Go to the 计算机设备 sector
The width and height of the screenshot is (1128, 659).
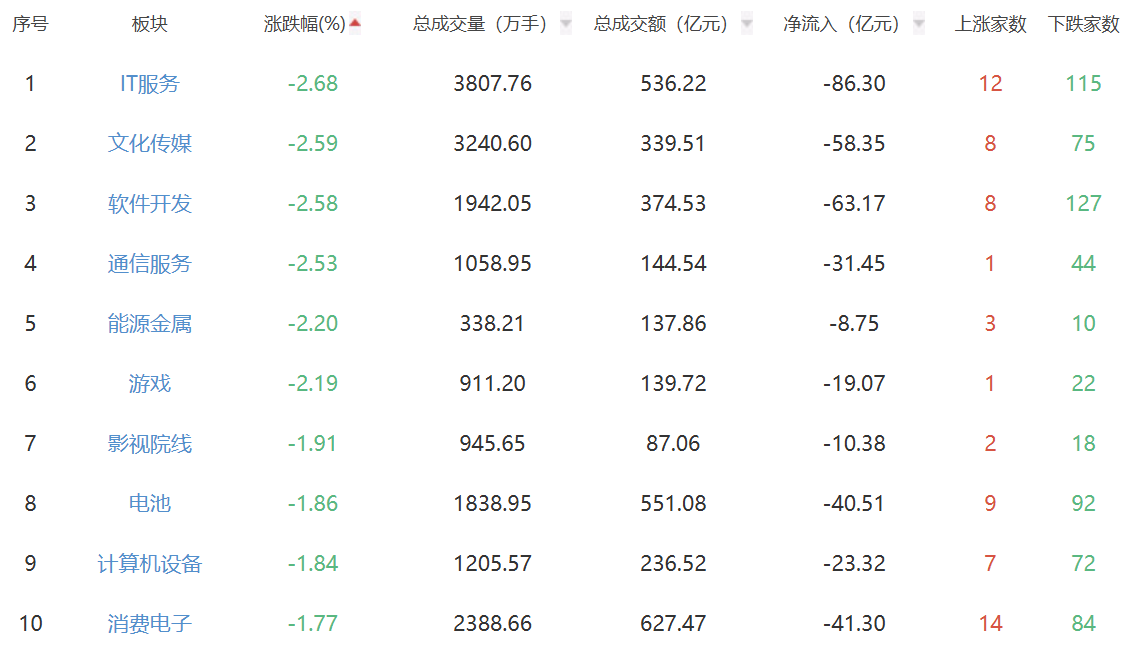click(150, 564)
